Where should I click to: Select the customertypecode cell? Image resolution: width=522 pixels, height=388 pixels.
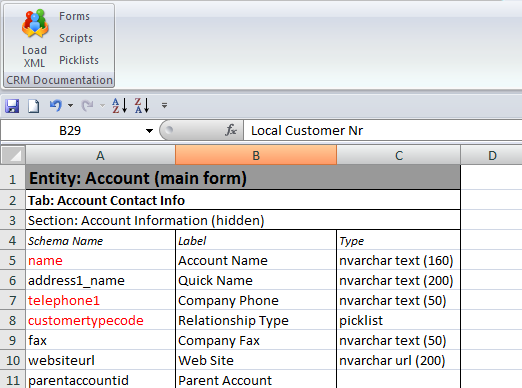(100, 320)
